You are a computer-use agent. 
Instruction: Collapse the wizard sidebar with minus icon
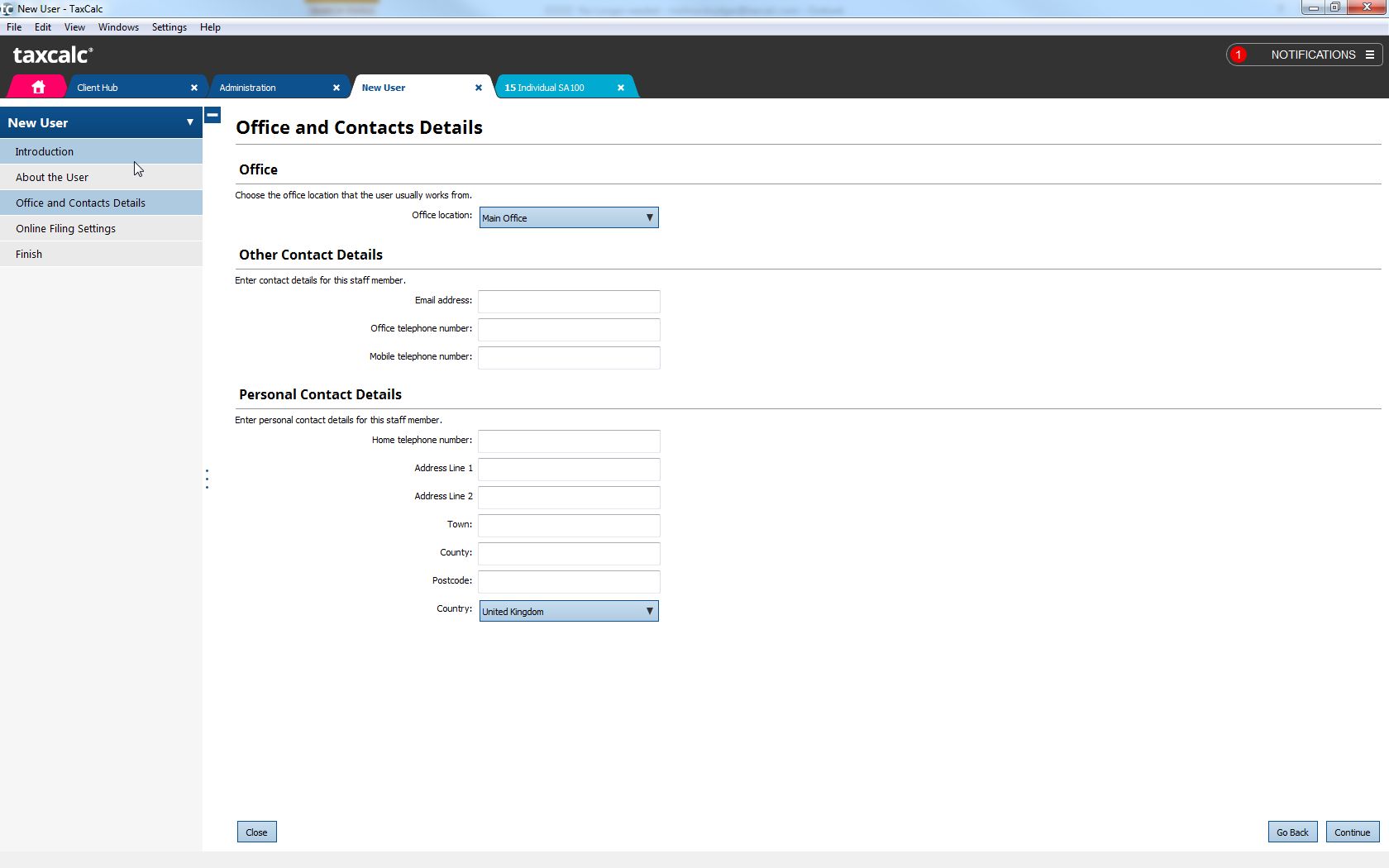tap(212, 116)
